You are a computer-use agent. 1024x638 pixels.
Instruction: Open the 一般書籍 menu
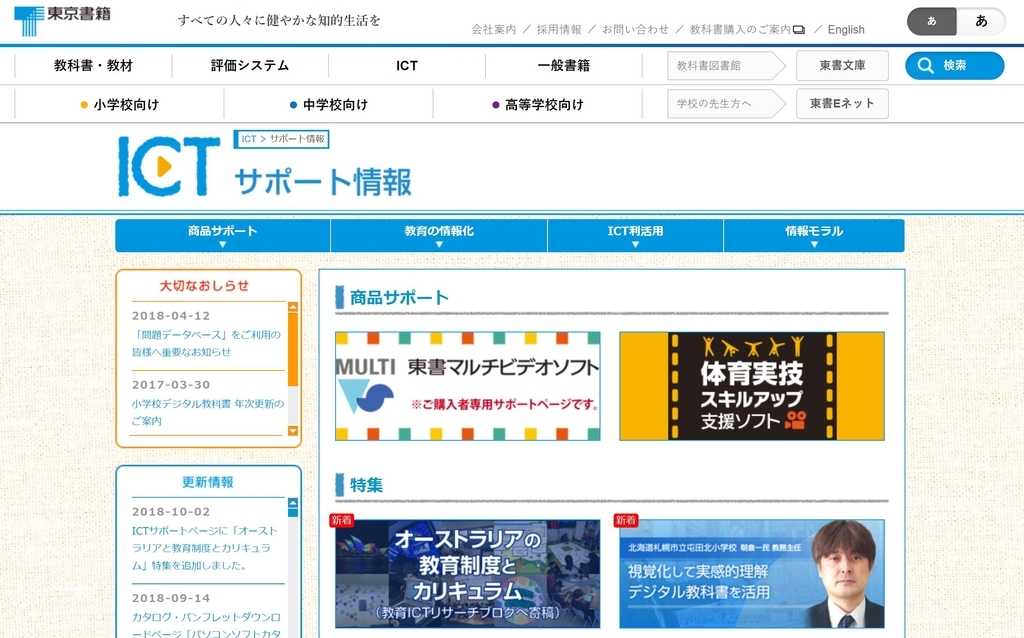point(563,65)
